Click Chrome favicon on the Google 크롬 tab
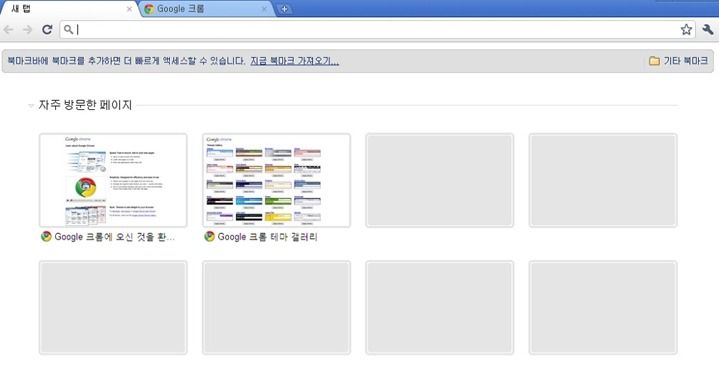The width and height of the screenshot is (719, 389). point(149,9)
